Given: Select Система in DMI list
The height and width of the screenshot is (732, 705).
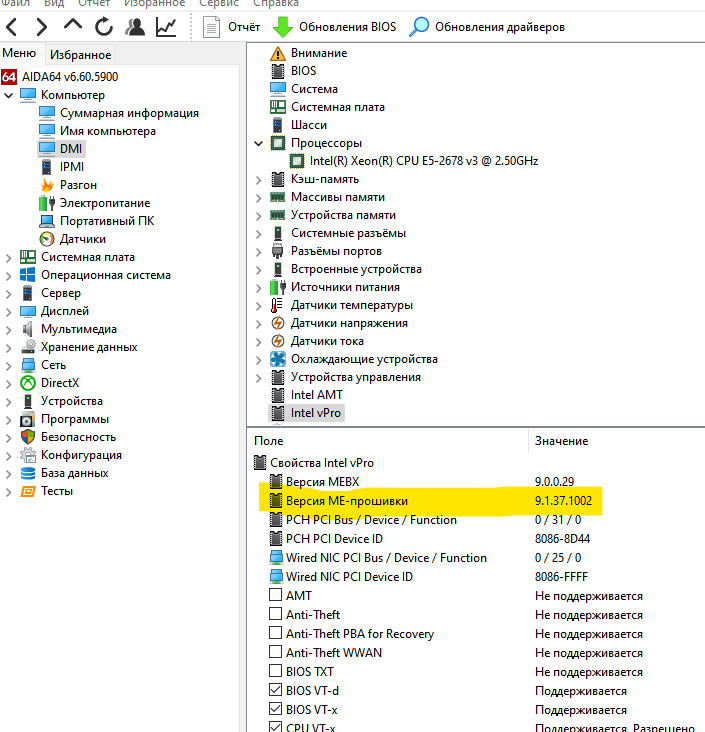Looking at the screenshot, I should (x=304, y=89).
